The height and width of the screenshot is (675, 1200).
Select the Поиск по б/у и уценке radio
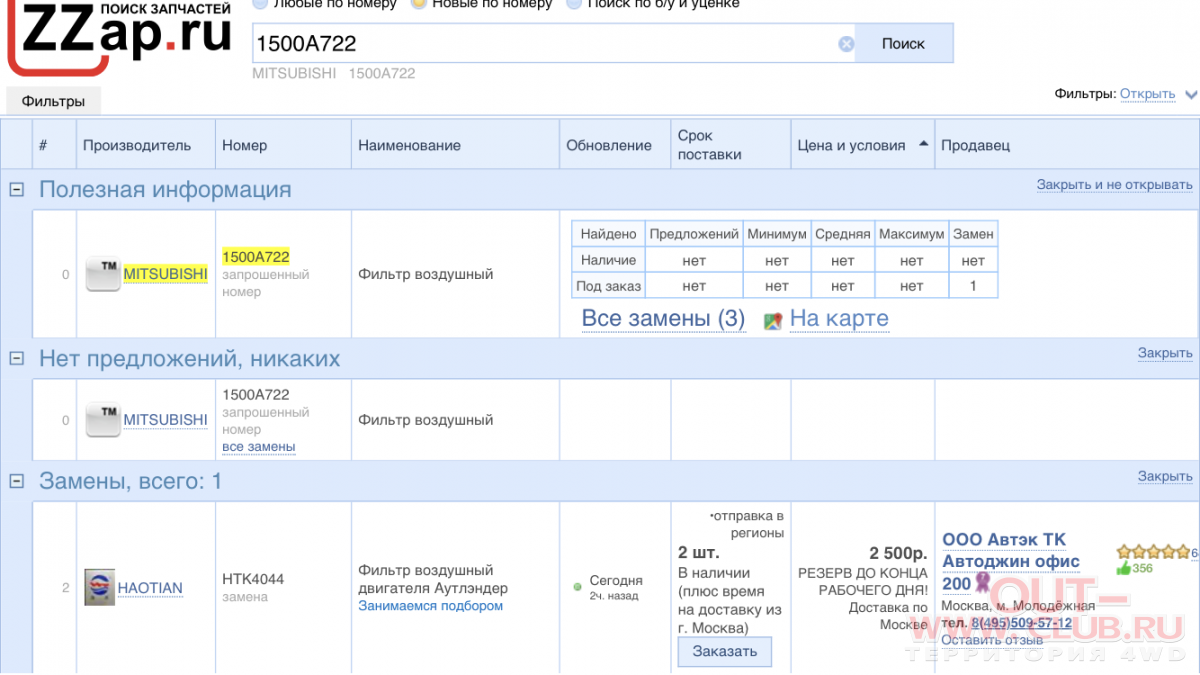coord(574,4)
